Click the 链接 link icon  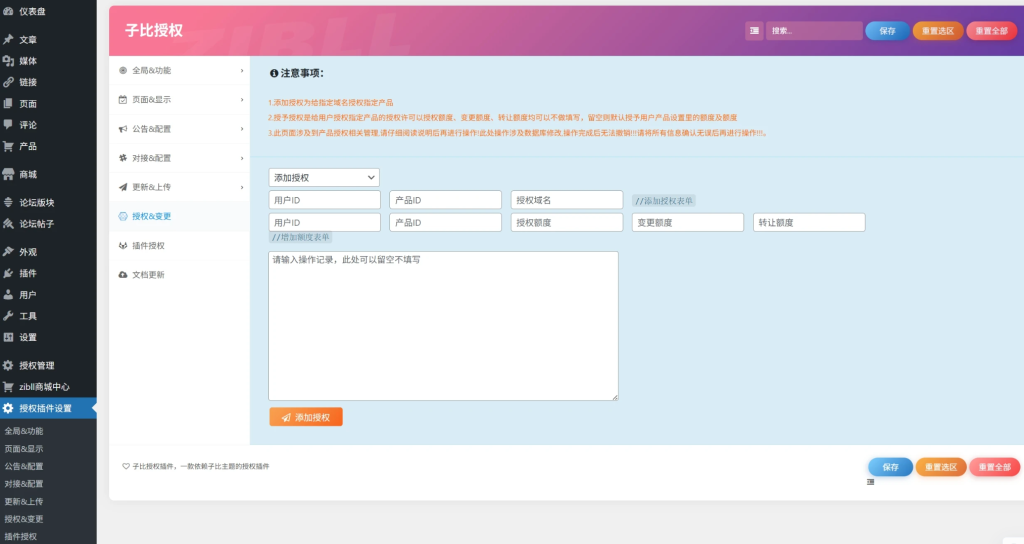click(8, 82)
